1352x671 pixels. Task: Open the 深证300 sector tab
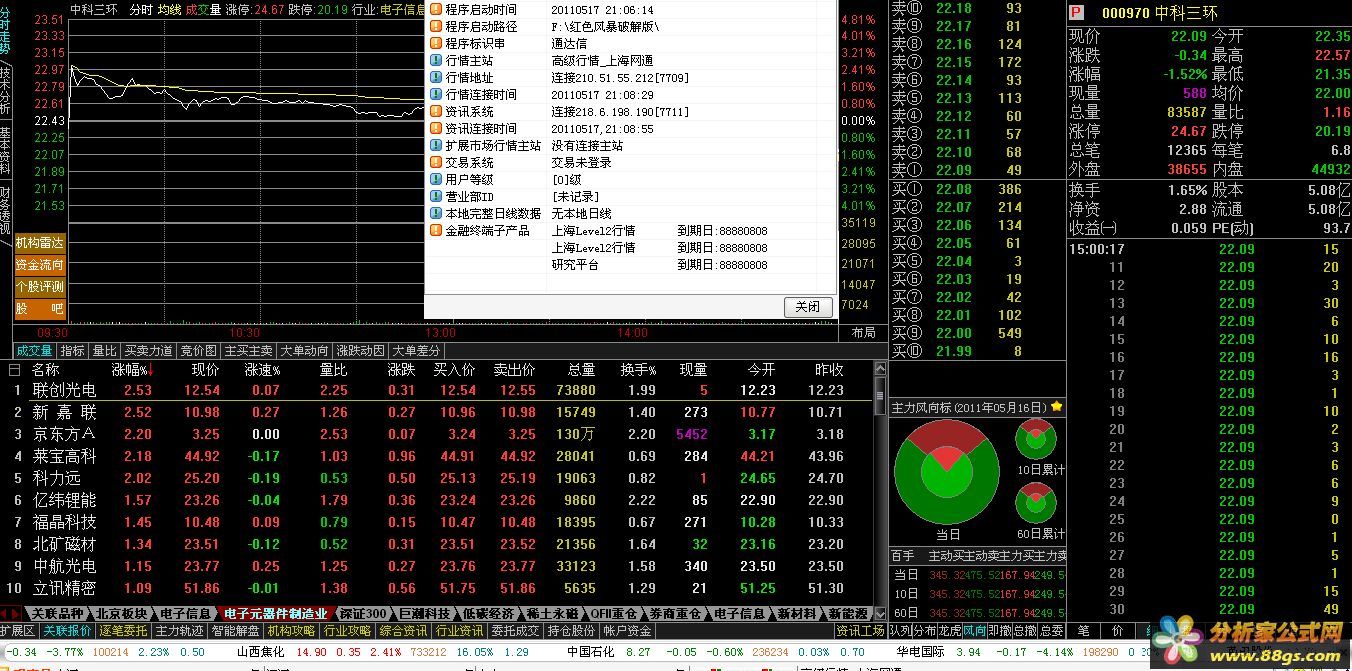click(362, 613)
